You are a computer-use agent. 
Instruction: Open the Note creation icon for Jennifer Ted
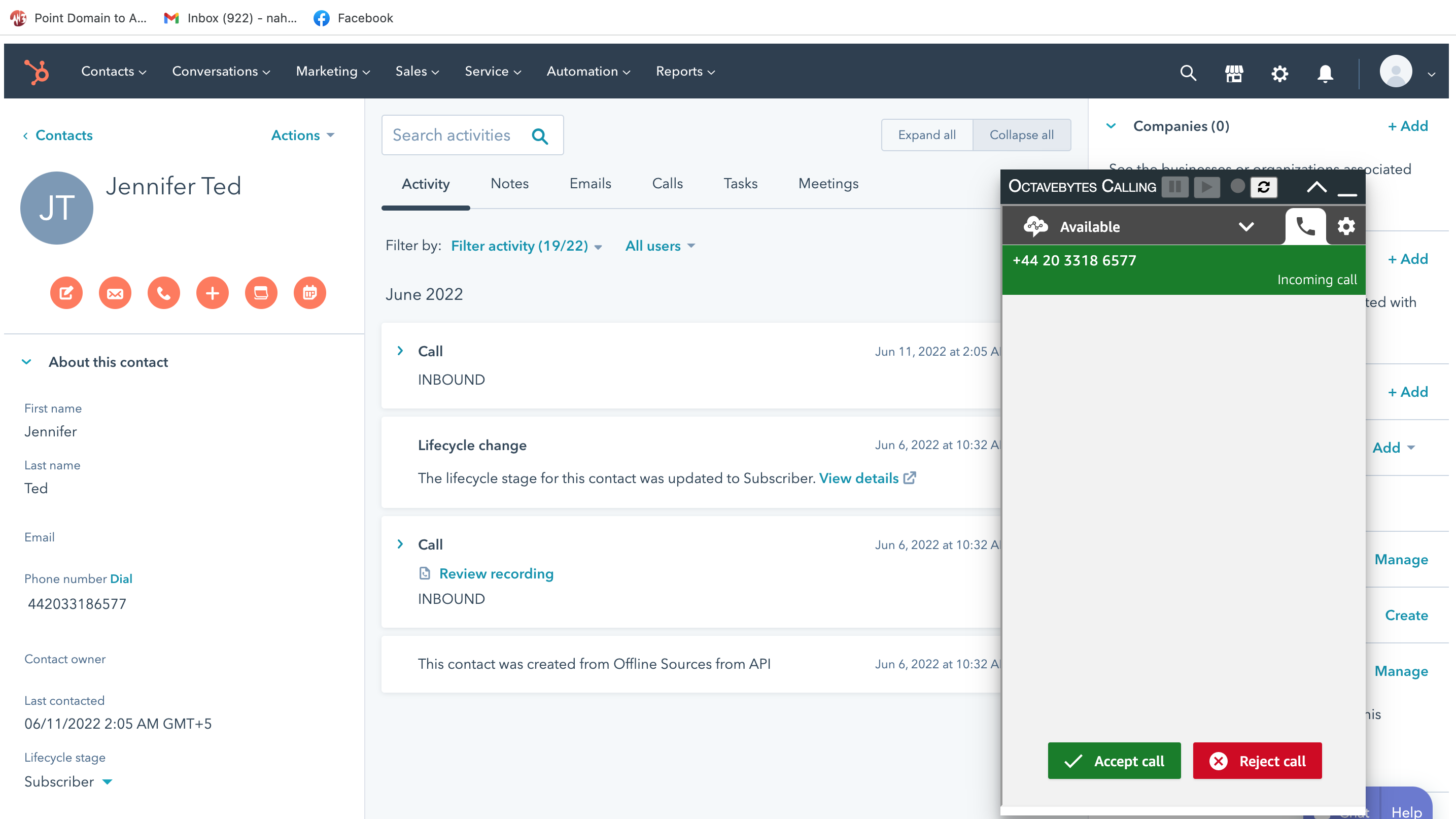(66, 293)
